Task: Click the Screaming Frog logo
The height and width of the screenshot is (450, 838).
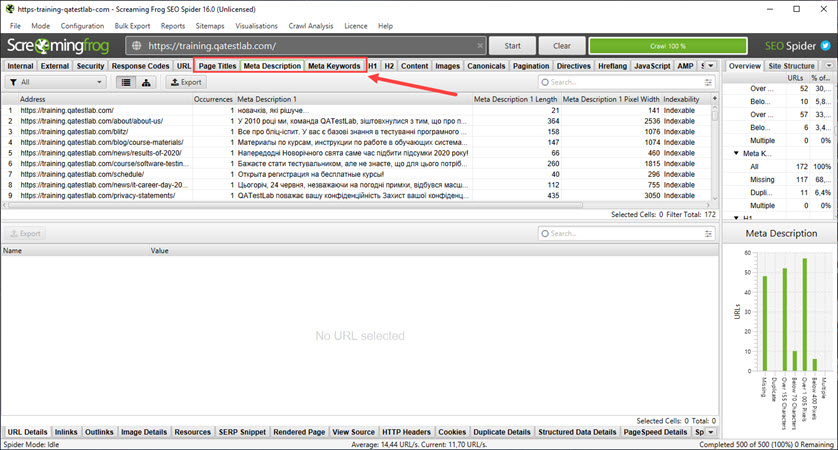Action: (61, 46)
